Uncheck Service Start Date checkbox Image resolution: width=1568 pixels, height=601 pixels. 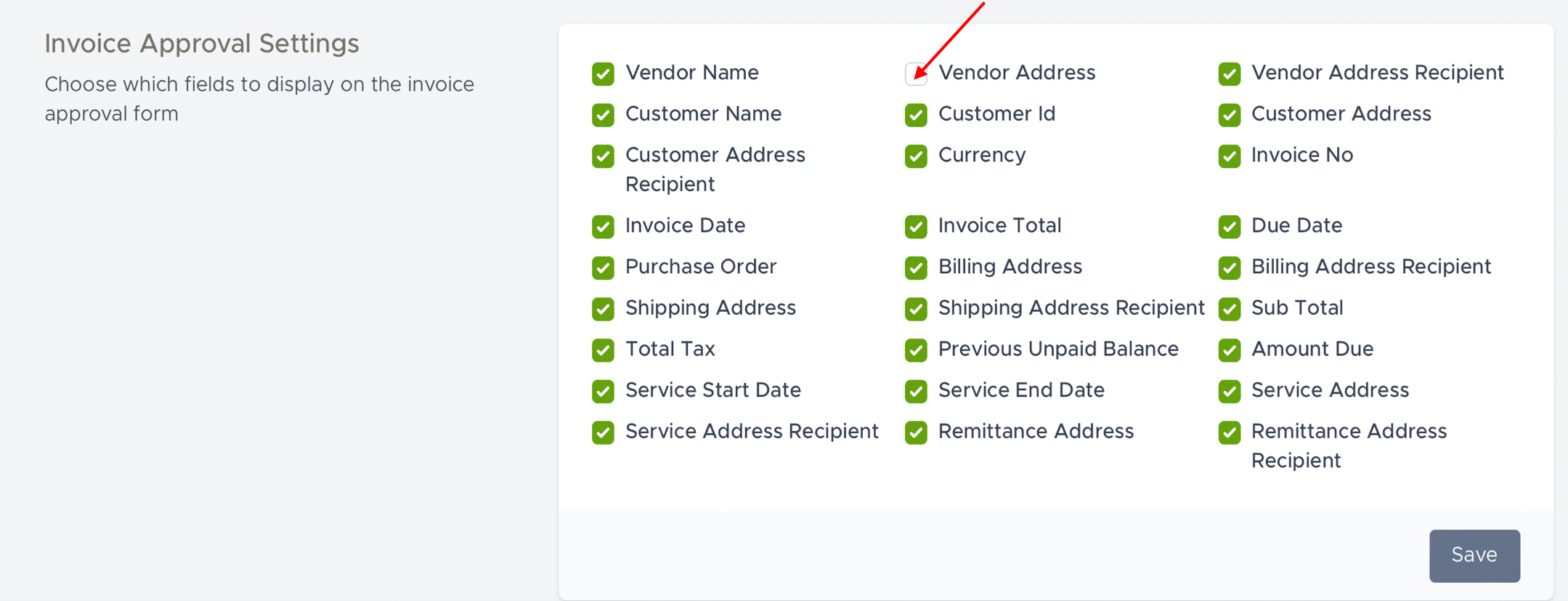(x=603, y=391)
